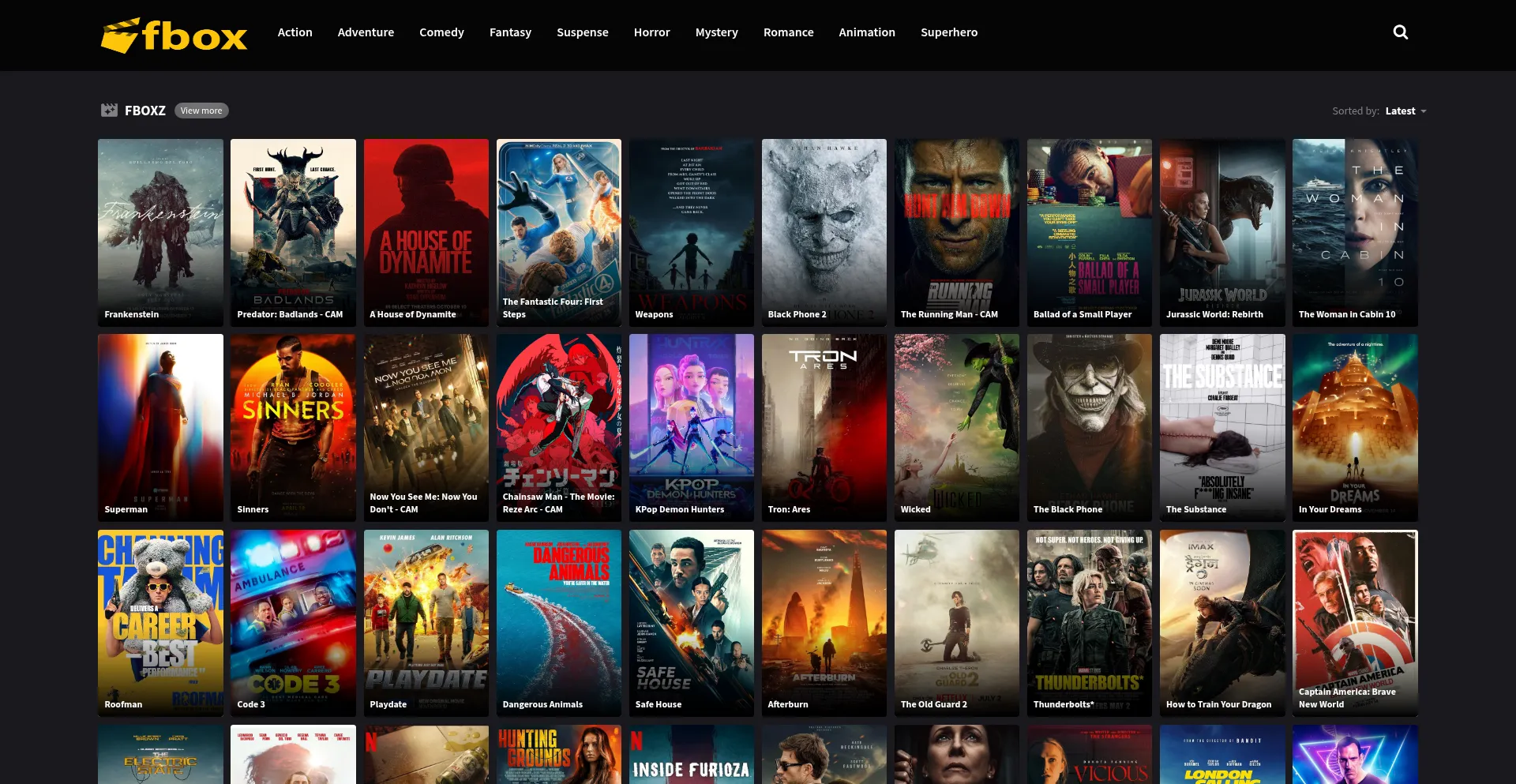Image resolution: width=1516 pixels, height=784 pixels.
Task: Select the Horror genre
Action: 651,32
